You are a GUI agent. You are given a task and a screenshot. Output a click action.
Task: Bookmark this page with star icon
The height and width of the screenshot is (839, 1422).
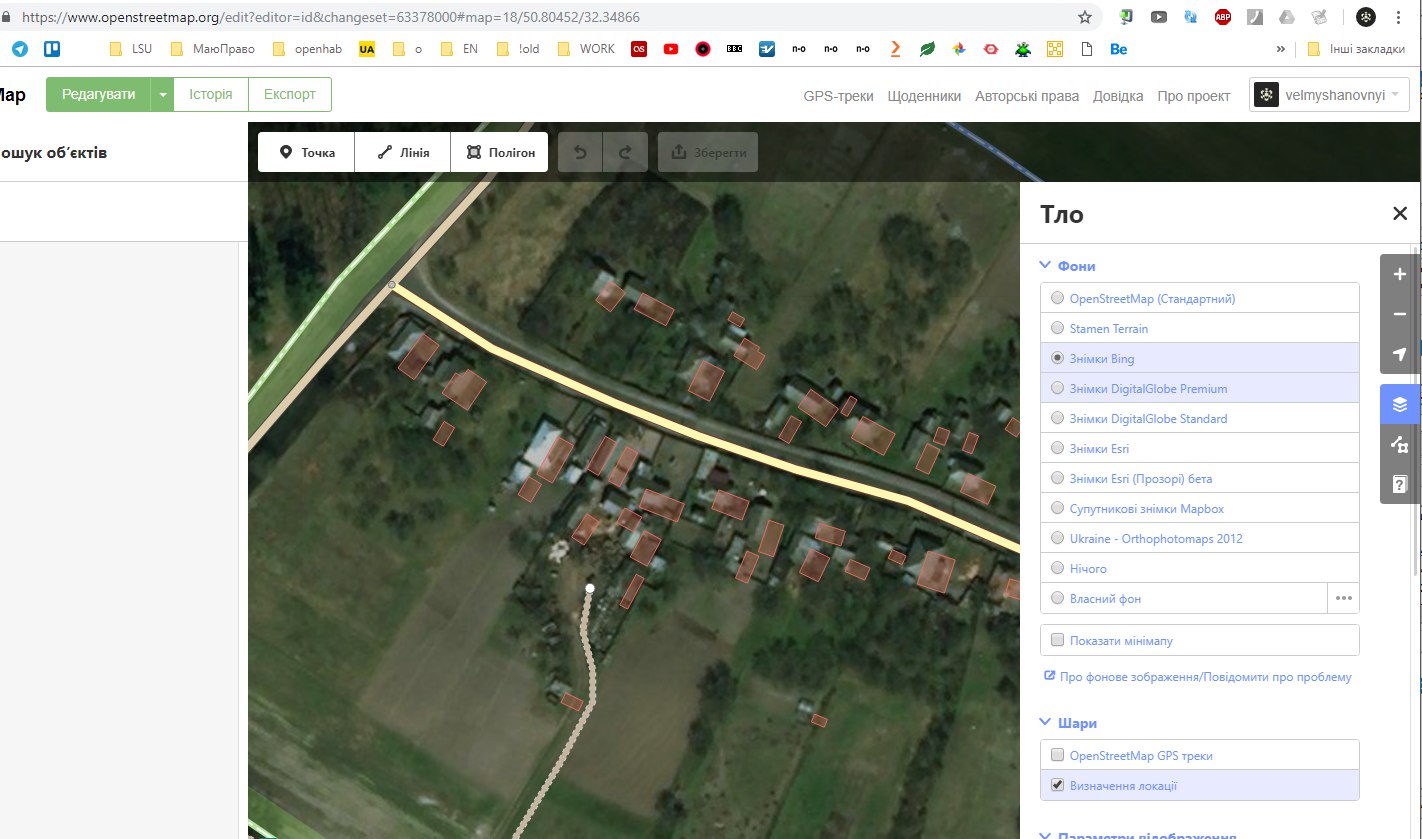tap(1085, 17)
